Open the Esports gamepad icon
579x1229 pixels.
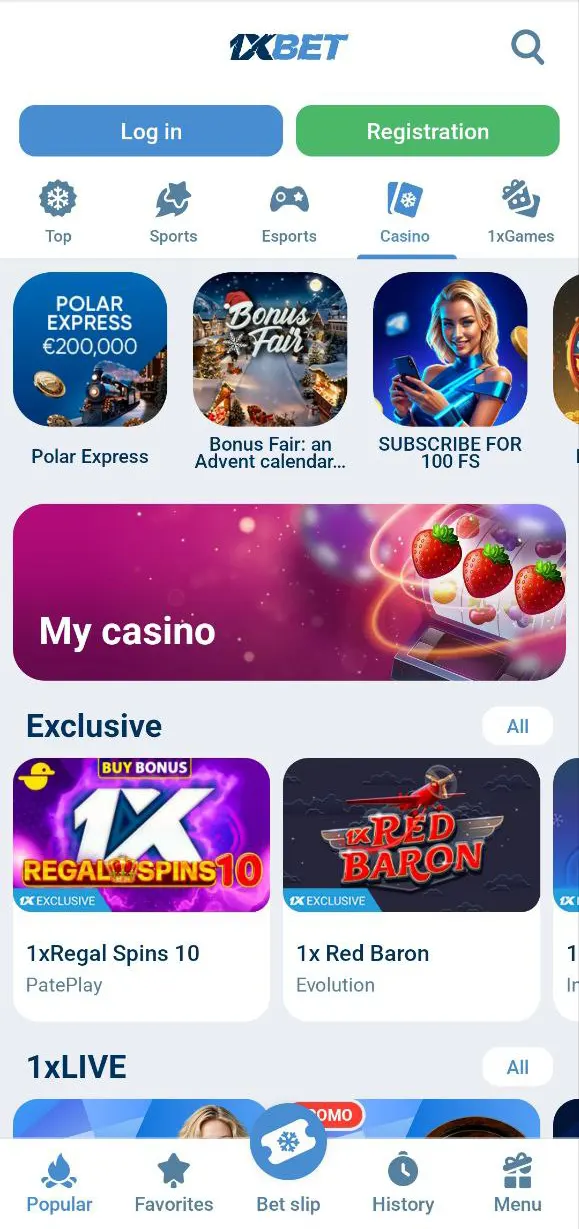[289, 199]
